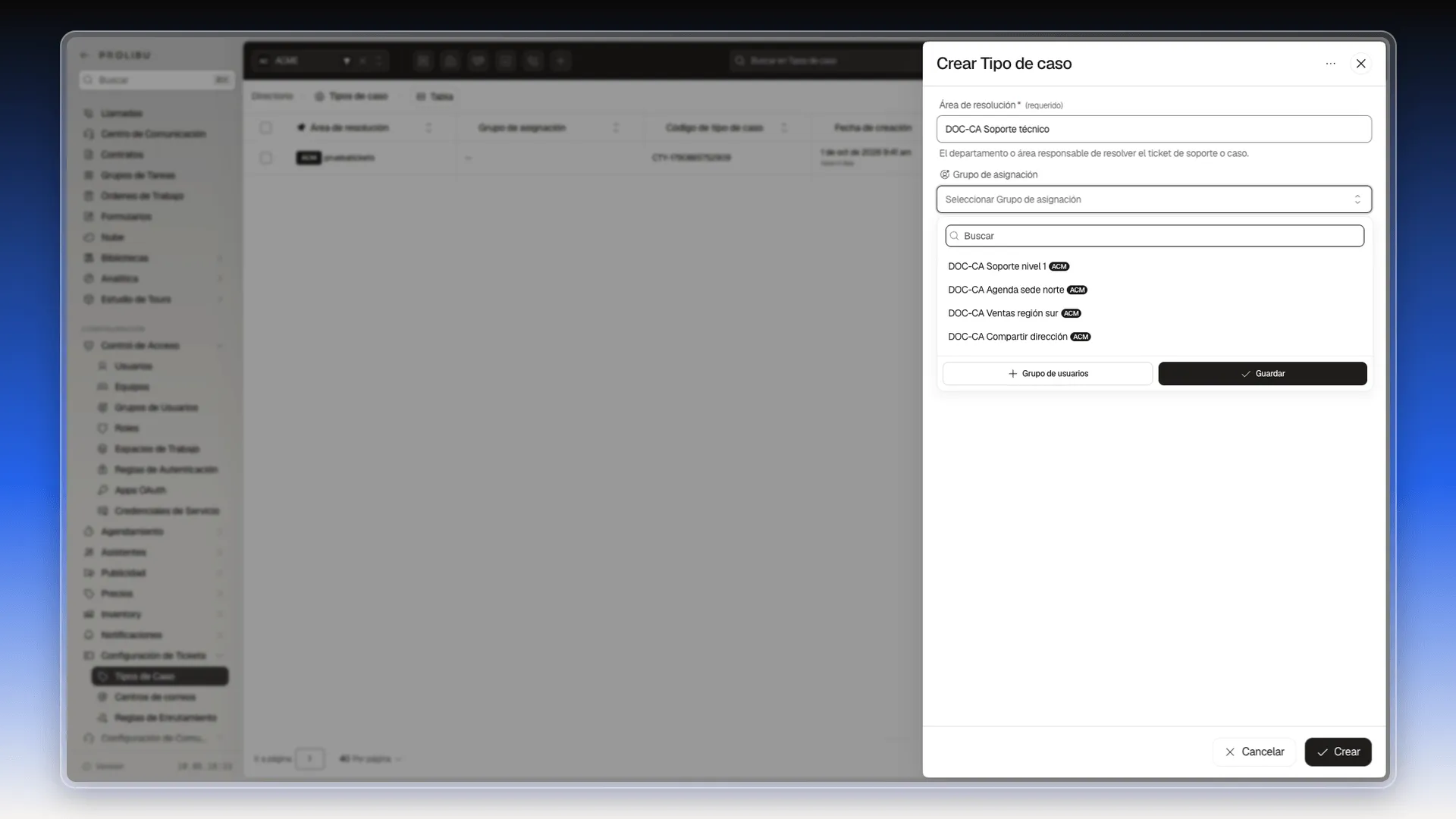Click the up-down chevron of the Grupo de asignación selector
Viewport: 1456px width, 819px height.
(1357, 199)
